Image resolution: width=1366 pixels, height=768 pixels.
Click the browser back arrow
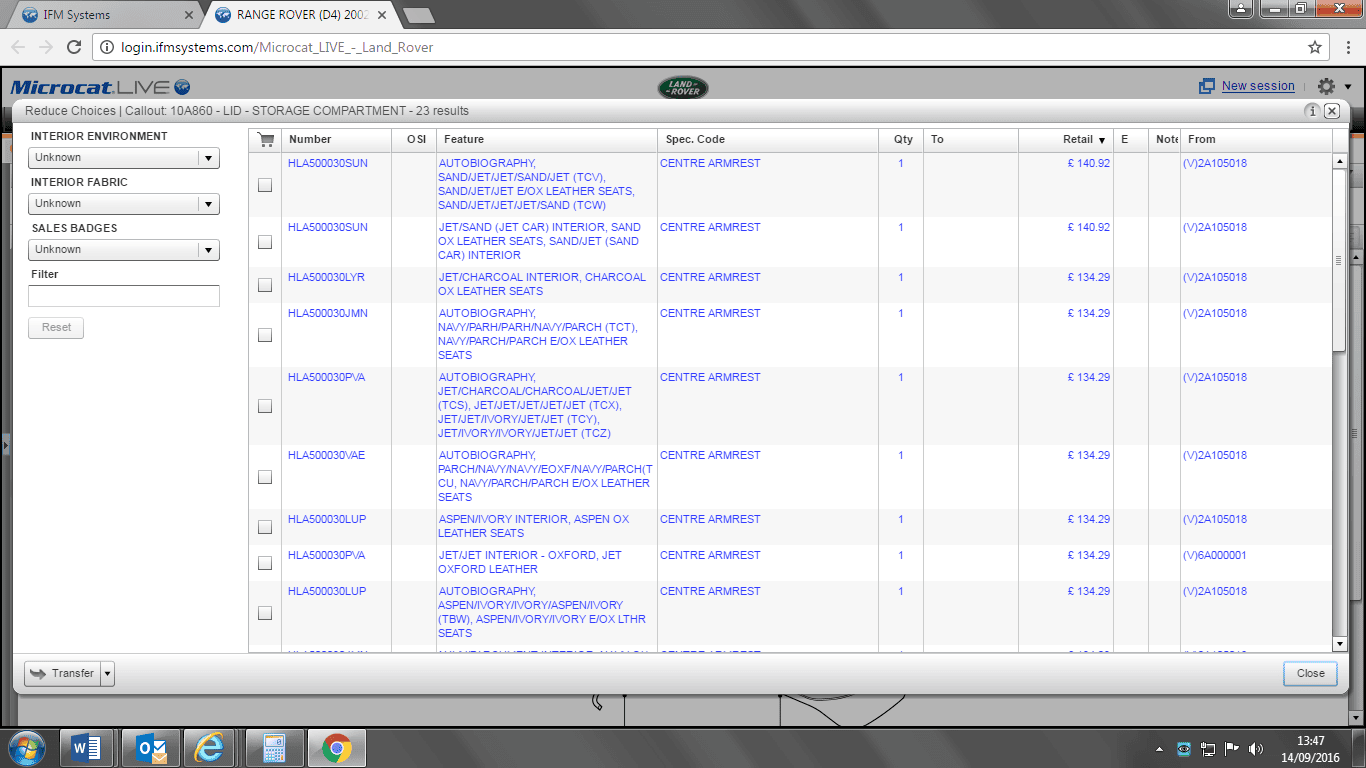18,47
